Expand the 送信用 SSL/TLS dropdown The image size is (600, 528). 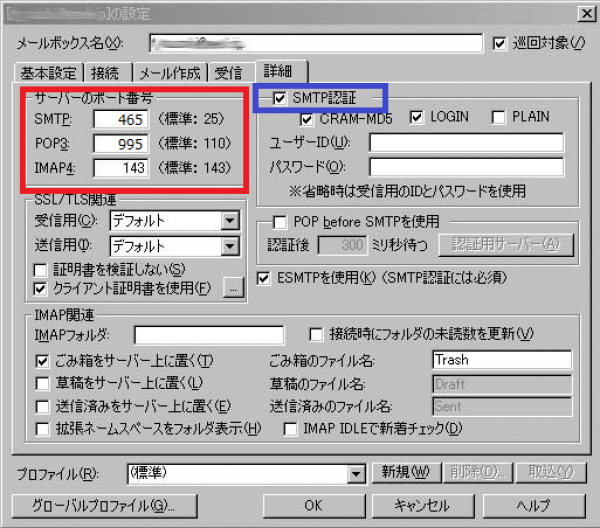230,245
